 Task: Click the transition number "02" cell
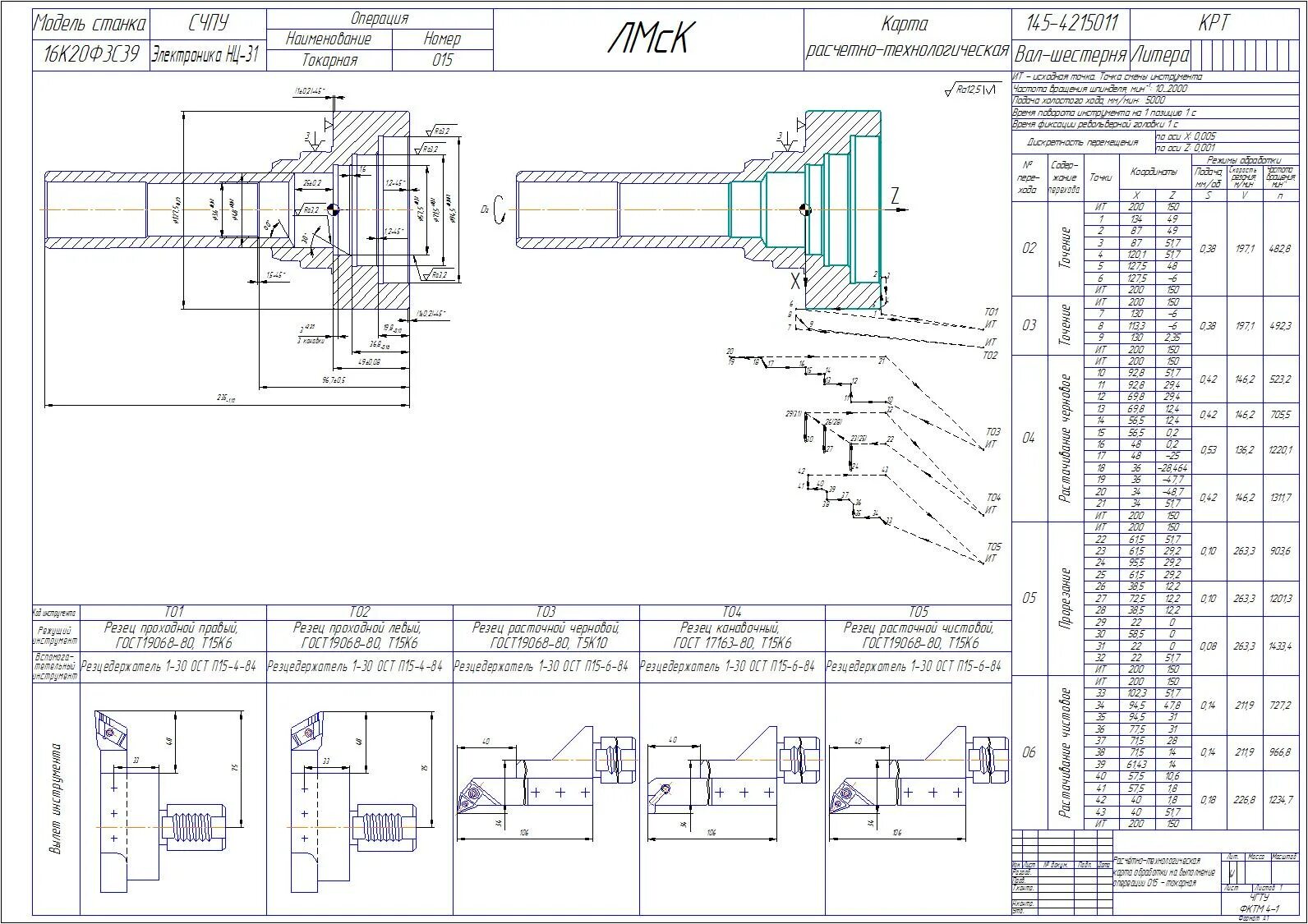point(1029,248)
